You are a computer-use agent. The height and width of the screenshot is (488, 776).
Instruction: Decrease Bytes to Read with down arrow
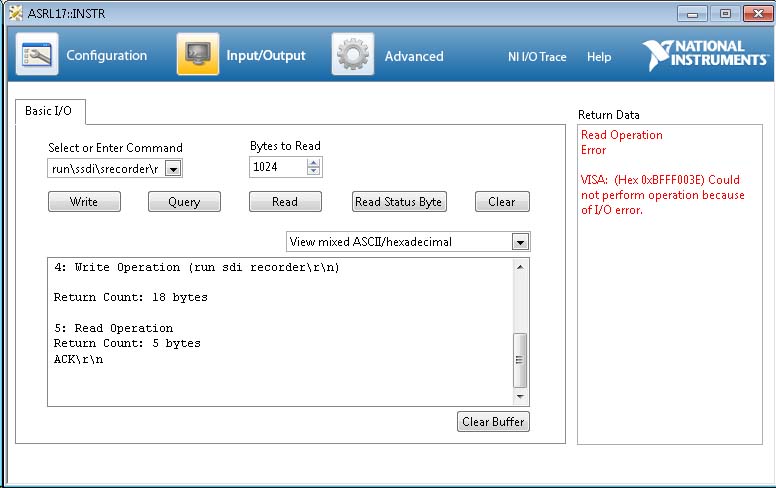313,171
